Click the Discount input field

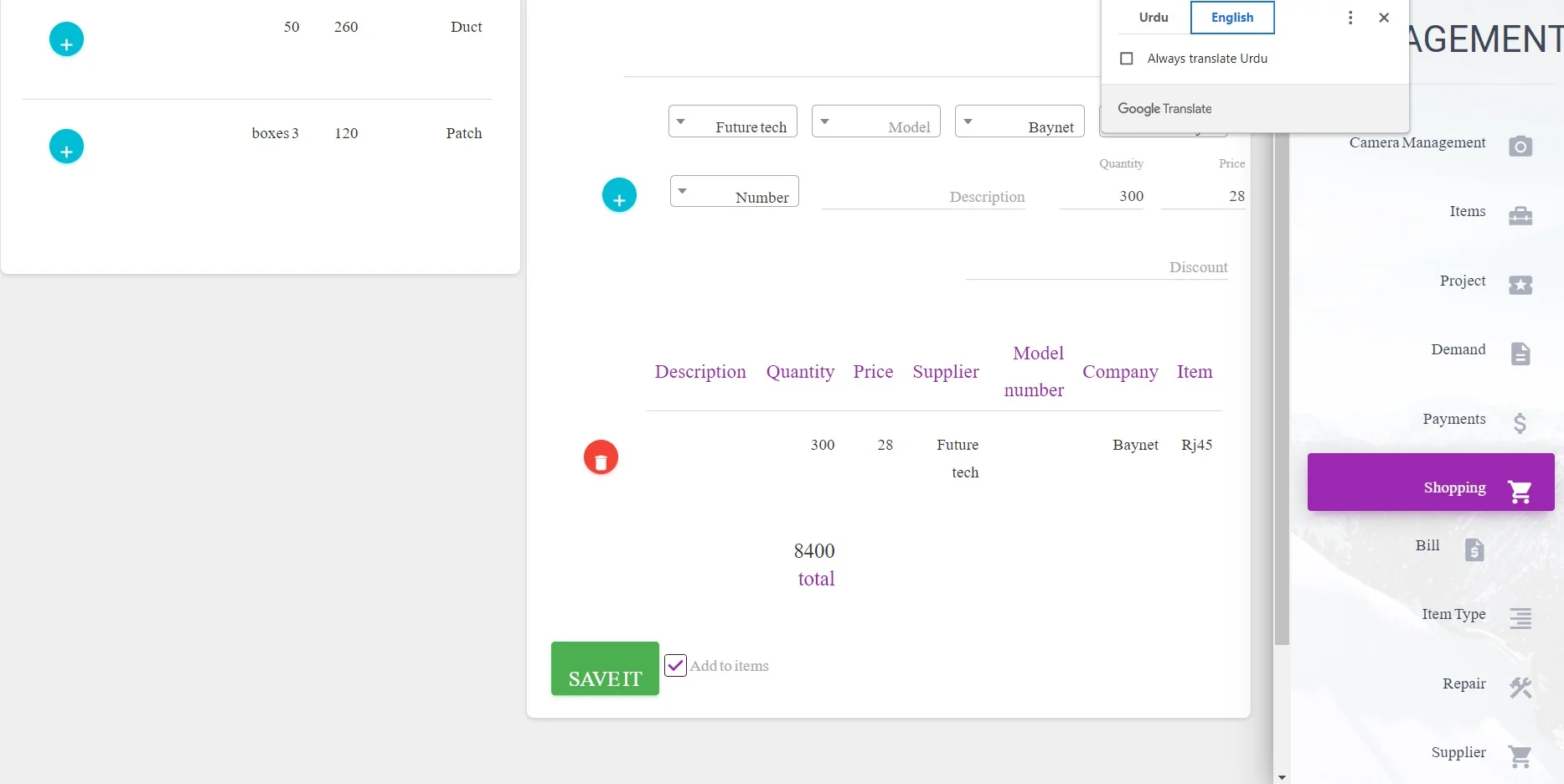[1096, 267]
